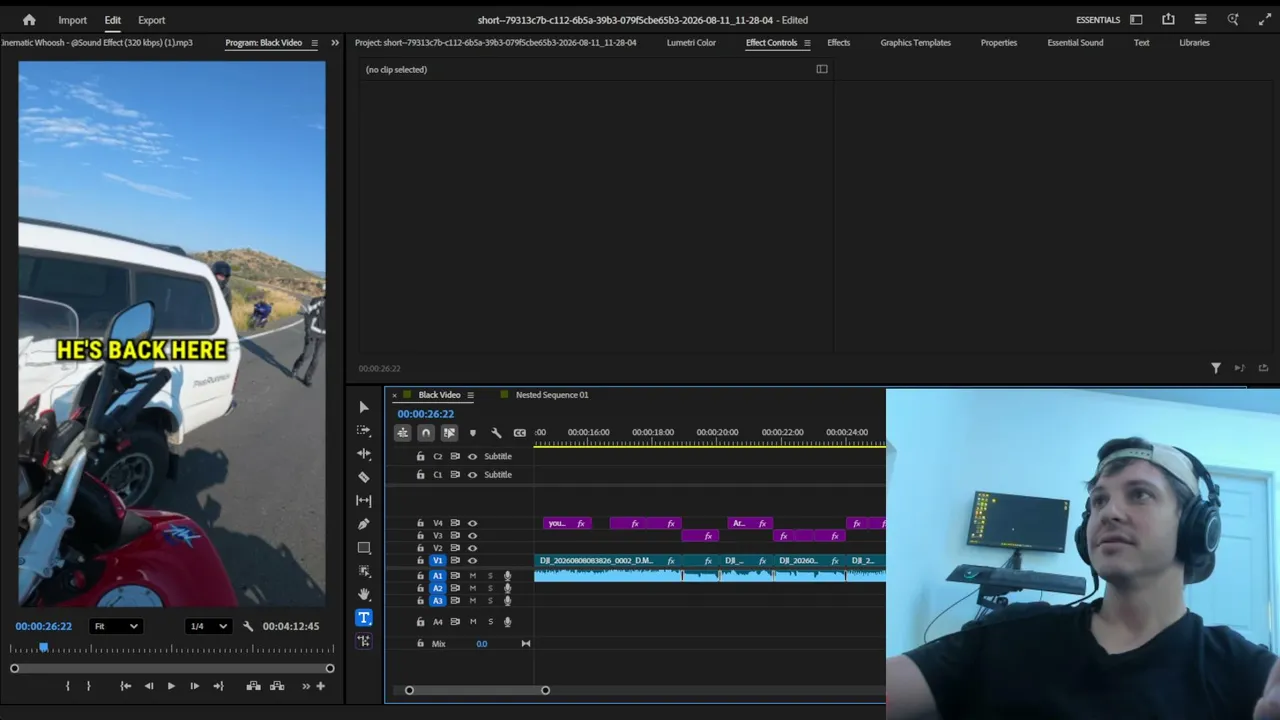Solo audio track A2
The height and width of the screenshot is (720, 1280).
coord(490,588)
